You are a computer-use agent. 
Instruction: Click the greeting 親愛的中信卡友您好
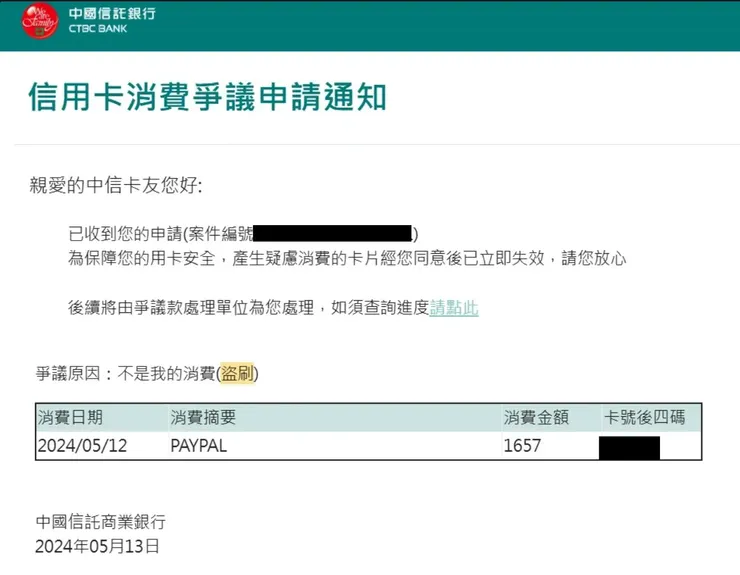click(116, 185)
